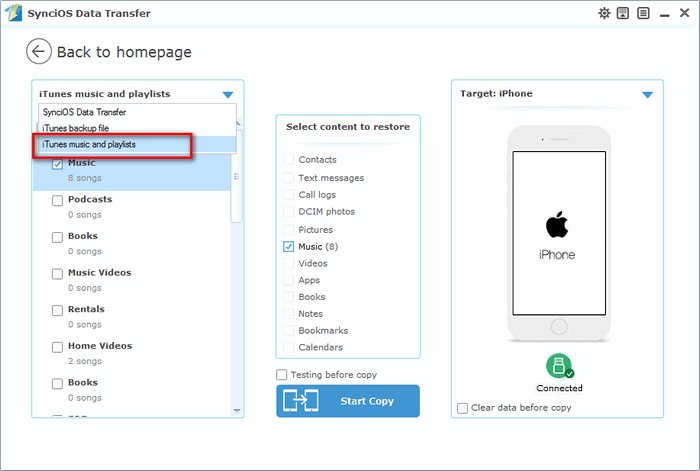Viewport: 700px width, 471px height.
Task: Check the first Books 0 songs checkbox
Action: point(57,237)
